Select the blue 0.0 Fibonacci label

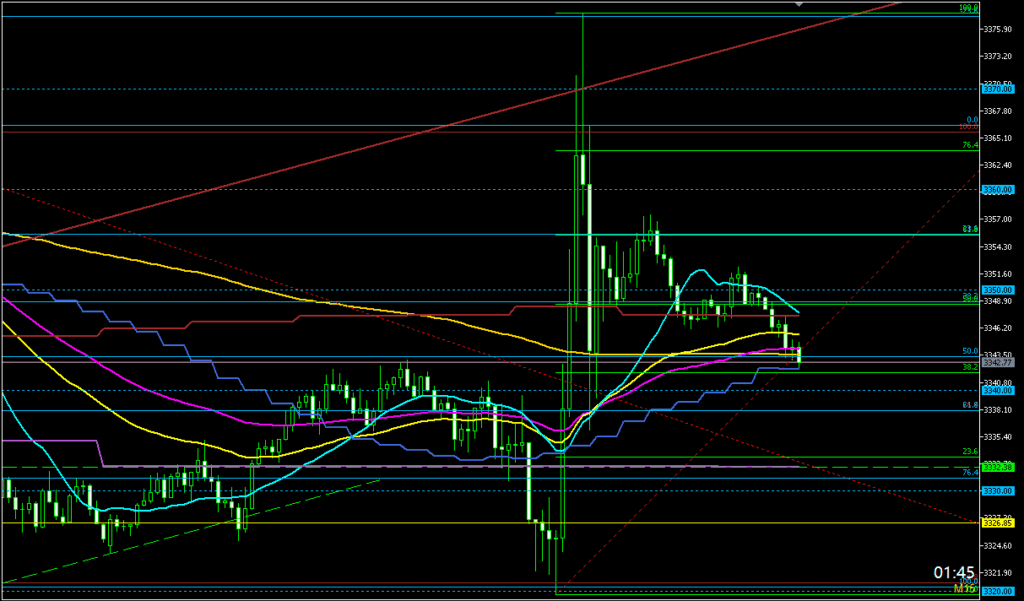pyautogui.click(x=972, y=120)
